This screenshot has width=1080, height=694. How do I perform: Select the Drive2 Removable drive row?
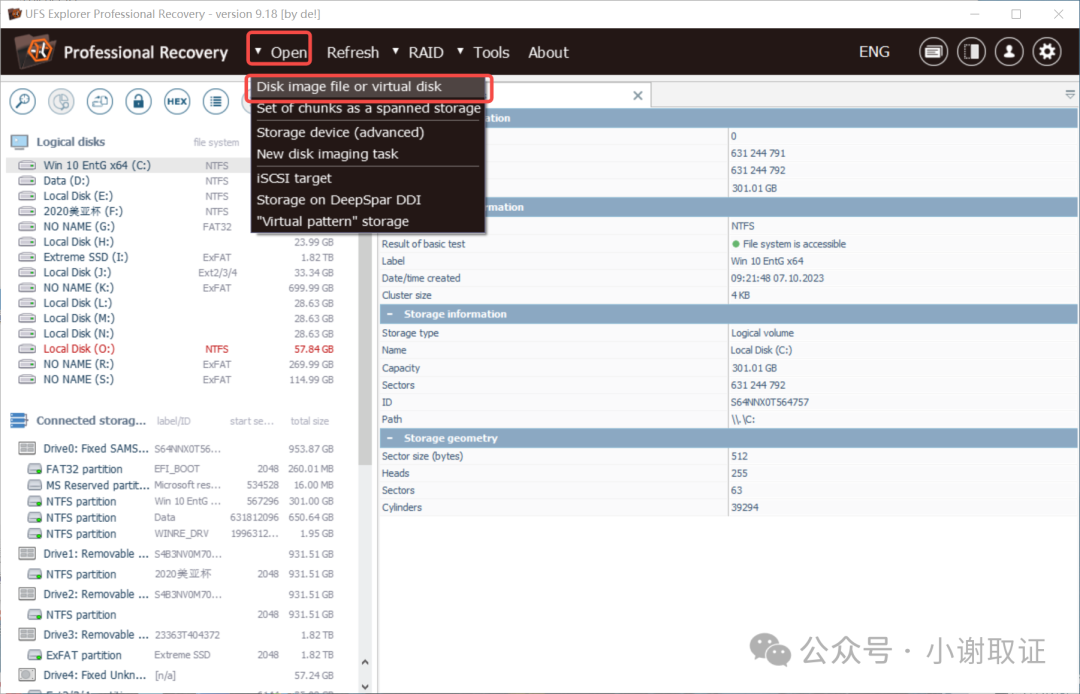[x=176, y=594]
